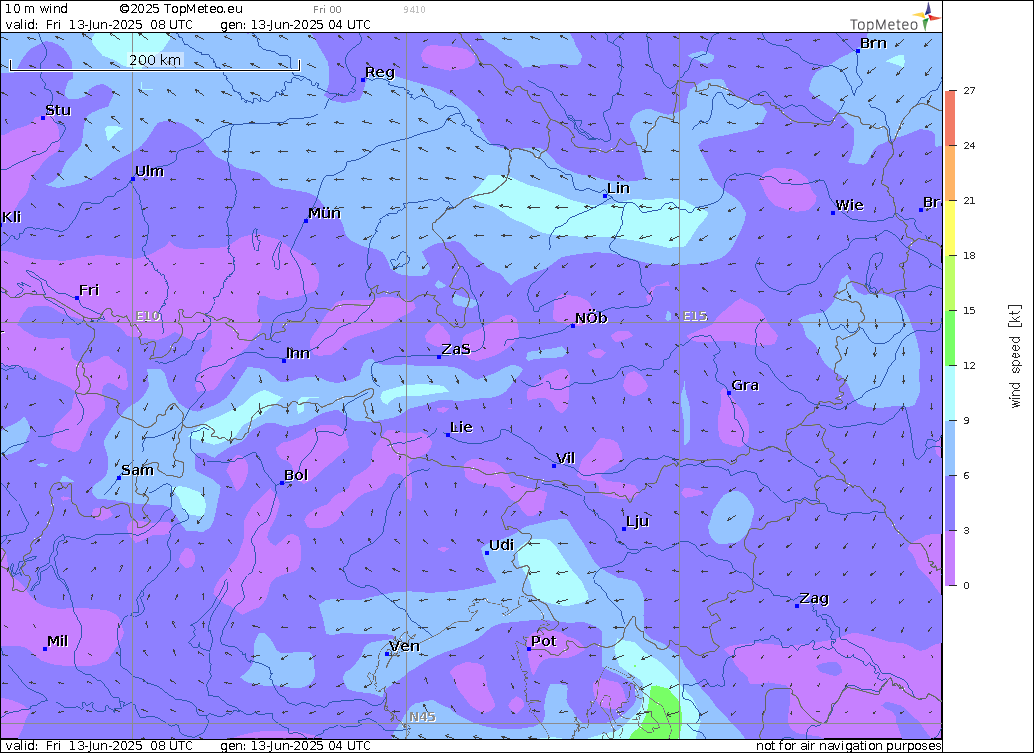Click the 18-21 kt yellow legend band
This screenshot has height=753, width=1034.
click(x=950, y=228)
